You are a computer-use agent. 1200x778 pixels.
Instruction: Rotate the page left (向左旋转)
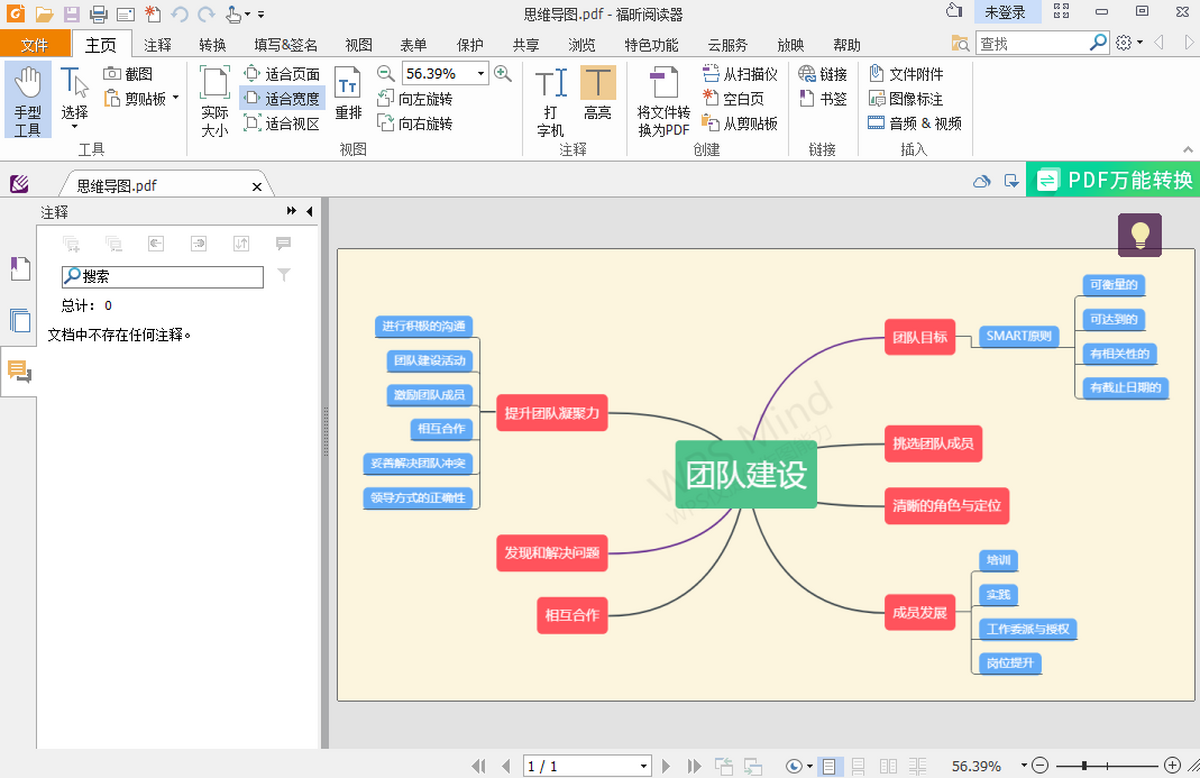point(386,99)
